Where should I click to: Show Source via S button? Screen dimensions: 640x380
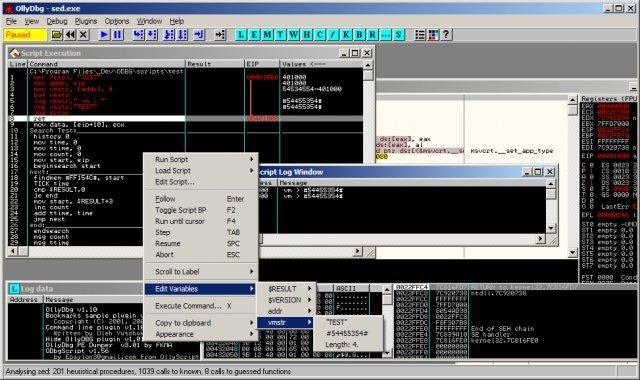[x=398, y=35]
